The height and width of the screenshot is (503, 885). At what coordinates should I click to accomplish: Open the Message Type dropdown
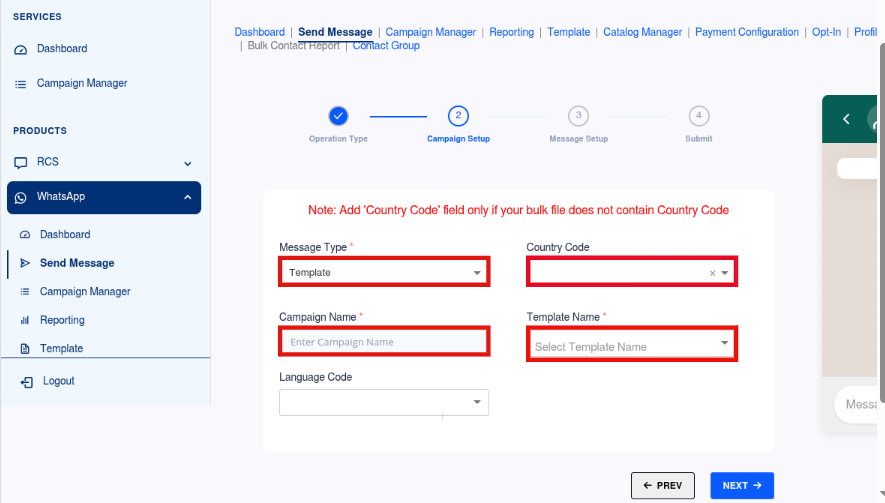[384, 272]
